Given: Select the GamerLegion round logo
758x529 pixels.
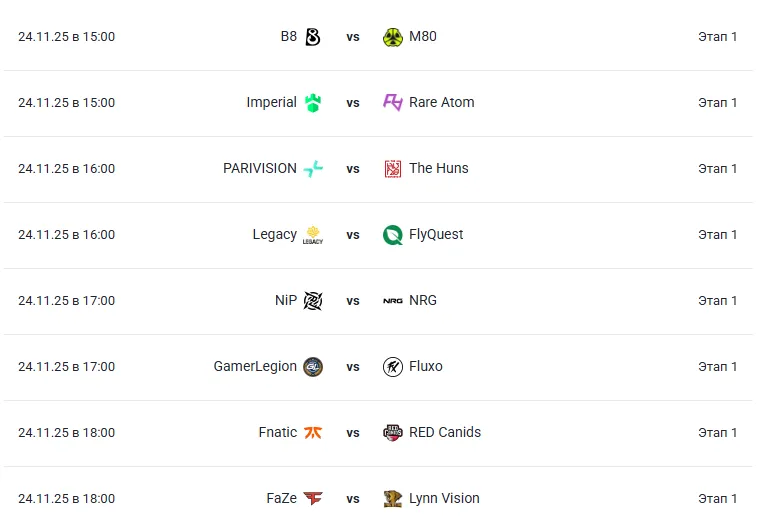Looking at the screenshot, I should tap(313, 367).
